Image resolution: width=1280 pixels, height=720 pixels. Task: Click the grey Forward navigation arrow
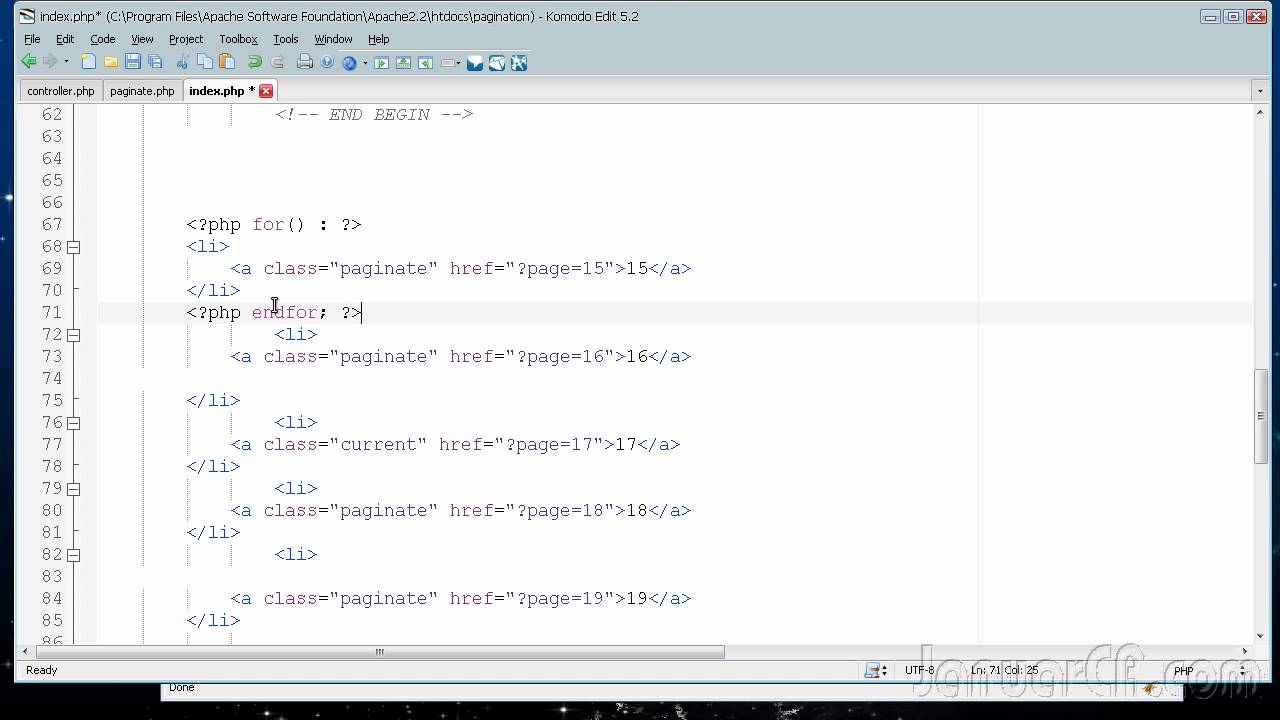pos(50,62)
